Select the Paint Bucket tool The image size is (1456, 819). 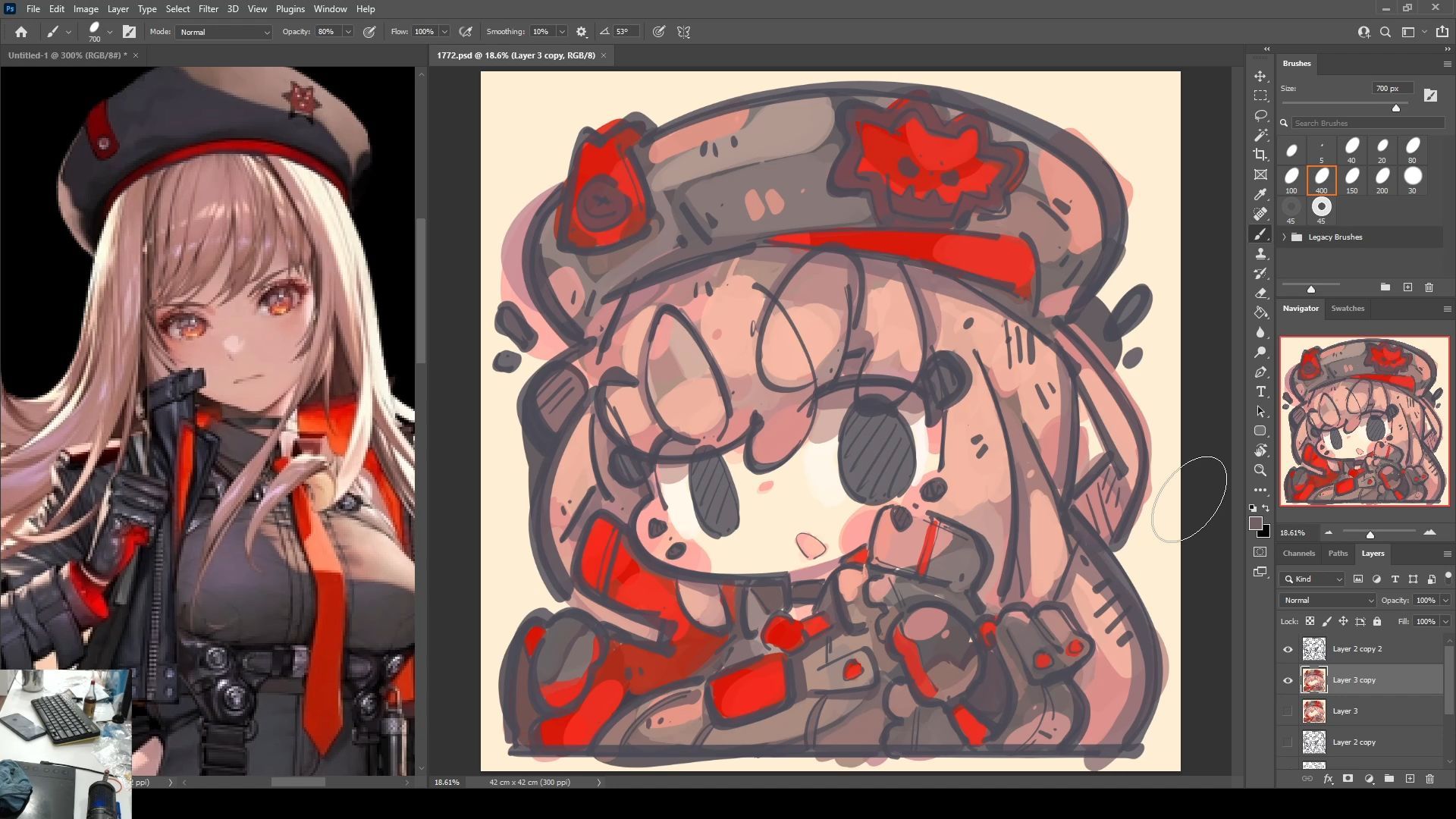(x=1260, y=312)
